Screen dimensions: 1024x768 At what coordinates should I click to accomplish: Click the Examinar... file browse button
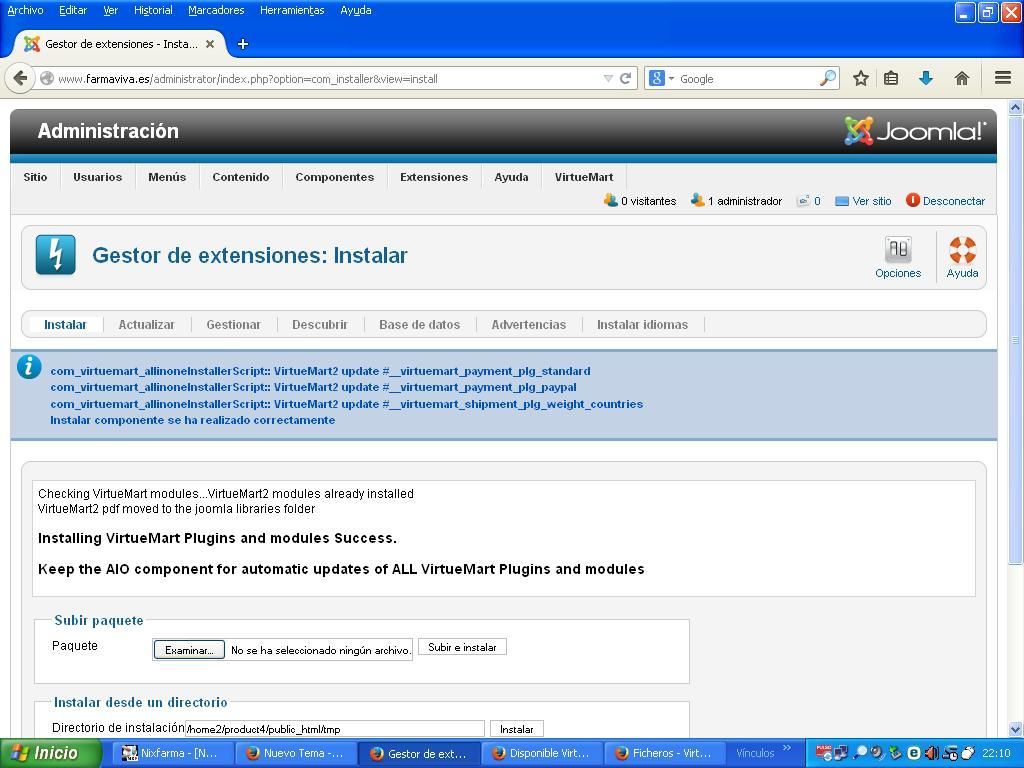pos(189,650)
